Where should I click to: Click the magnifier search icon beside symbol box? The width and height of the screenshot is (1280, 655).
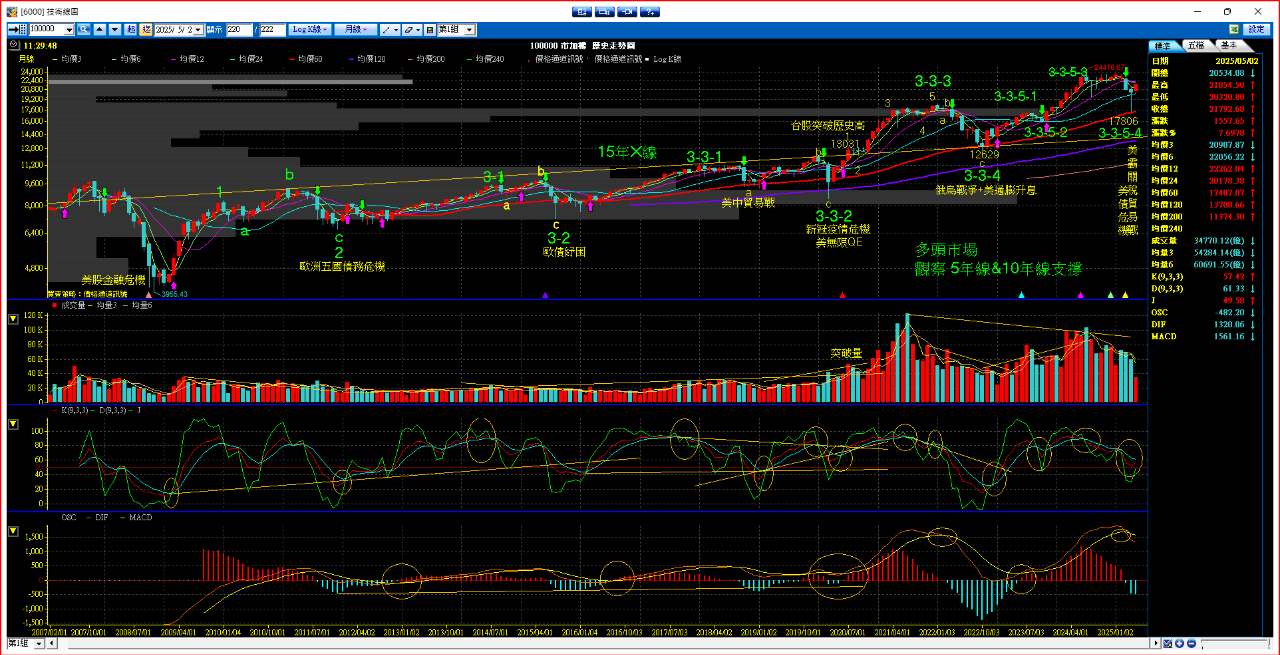coord(83,30)
